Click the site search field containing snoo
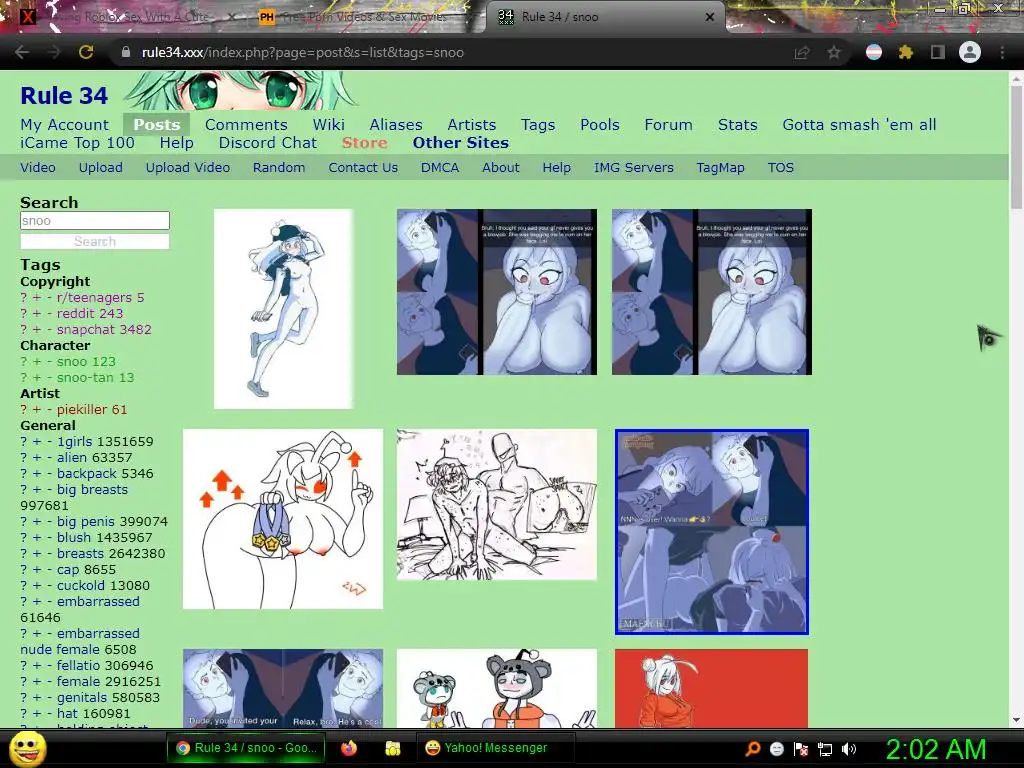1024x768 pixels. (x=95, y=221)
